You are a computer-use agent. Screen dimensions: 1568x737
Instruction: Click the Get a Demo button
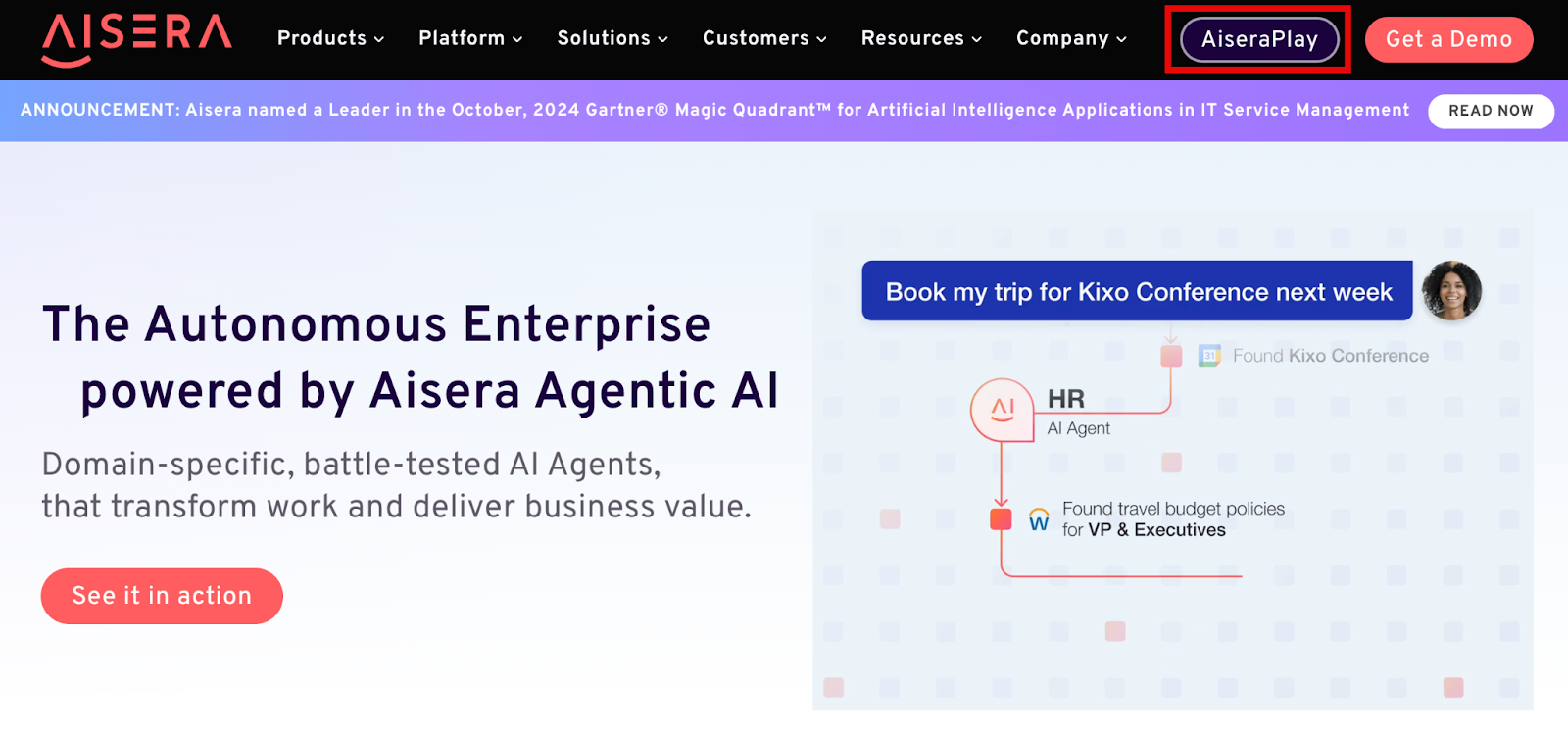click(x=1448, y=39)
